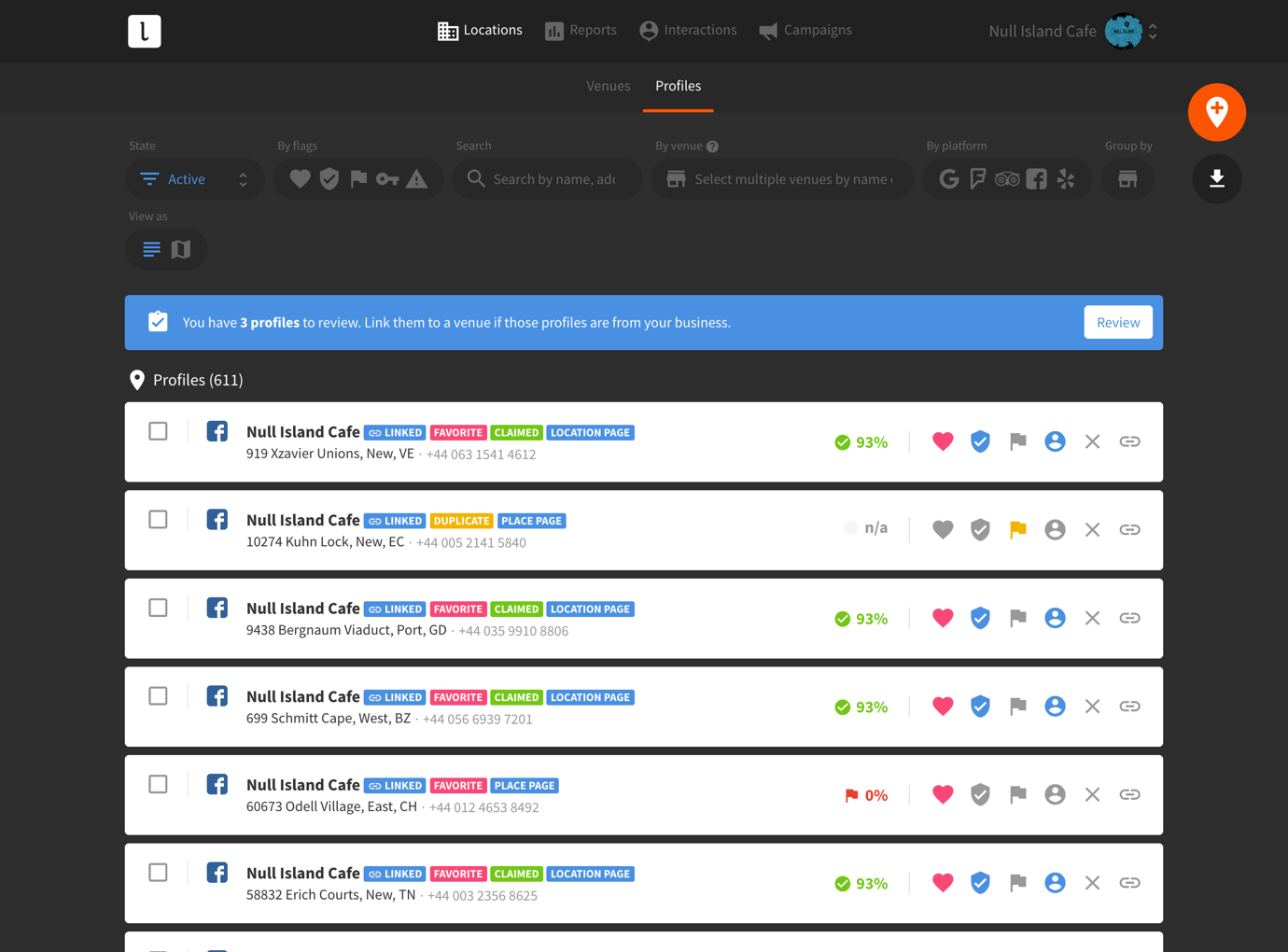1288x952 pixels.
Task: Click the download export icon
Action: [1216, 178]
